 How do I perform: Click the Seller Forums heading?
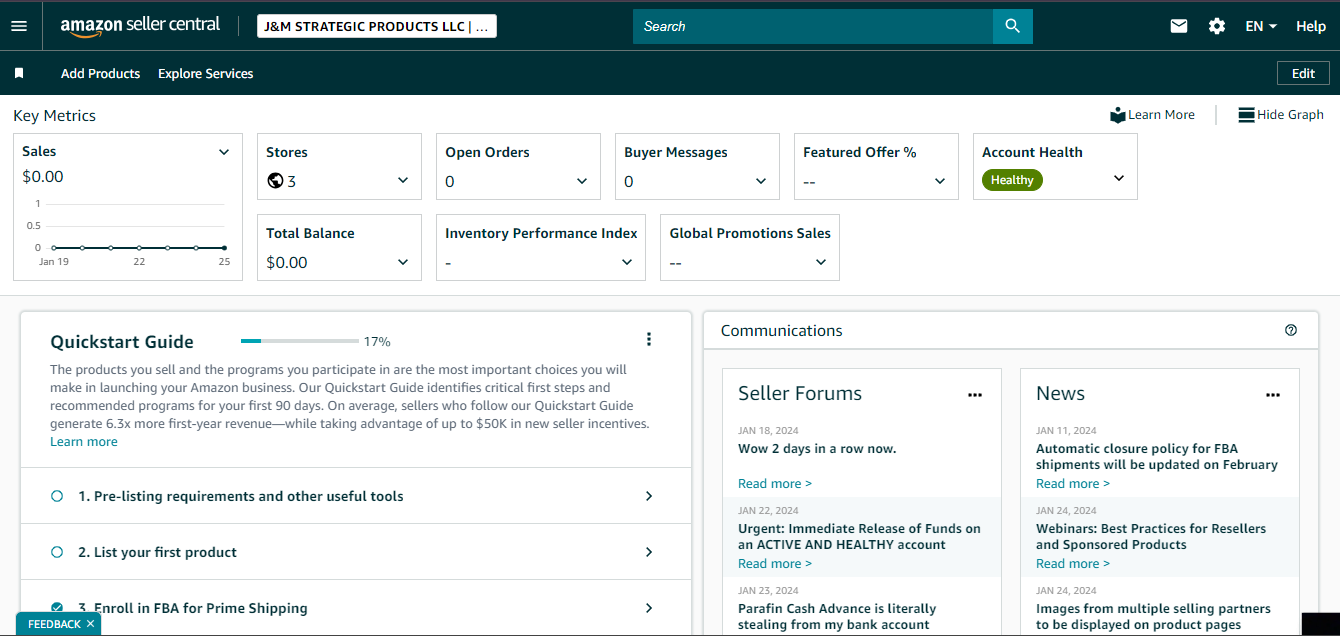[800, 394]
